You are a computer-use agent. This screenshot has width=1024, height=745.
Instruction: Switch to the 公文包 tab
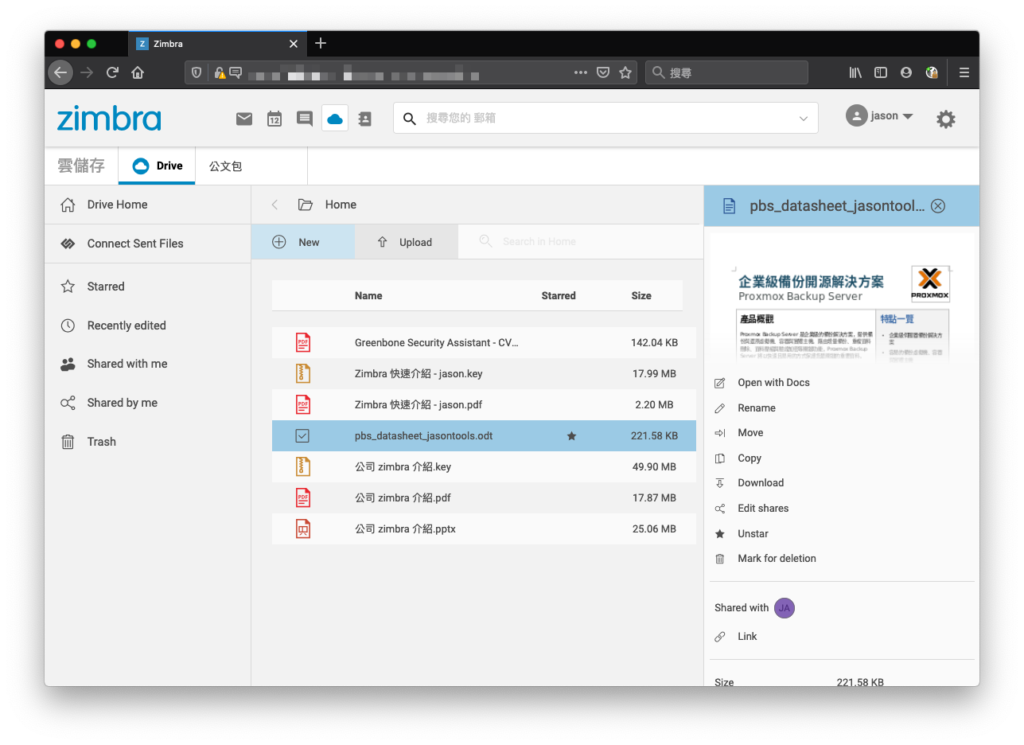pos(225,166)
